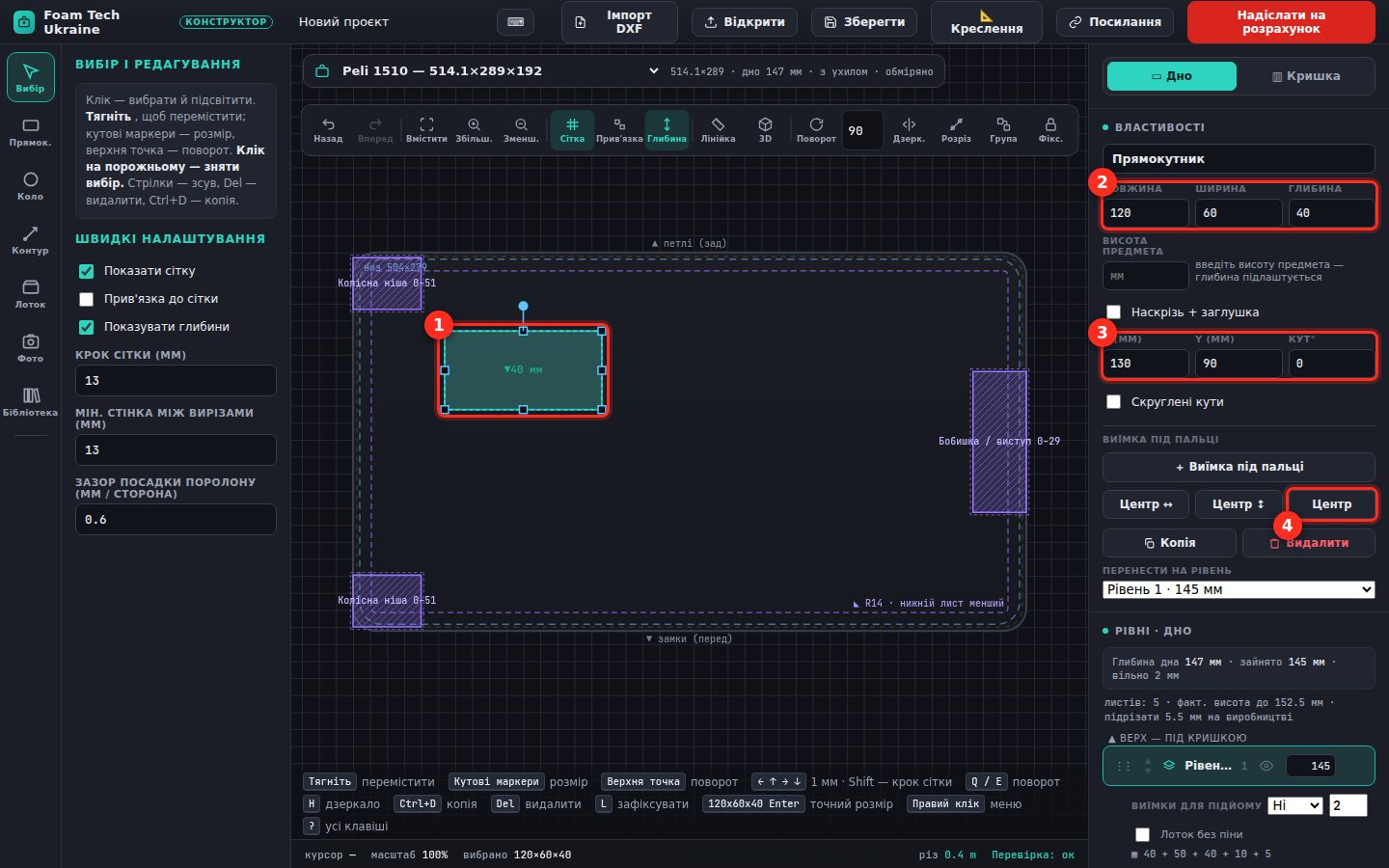The image size is (1389, 868).
Task: Open Перенести на рівень dropdown
Action: tap(1239, 589)
